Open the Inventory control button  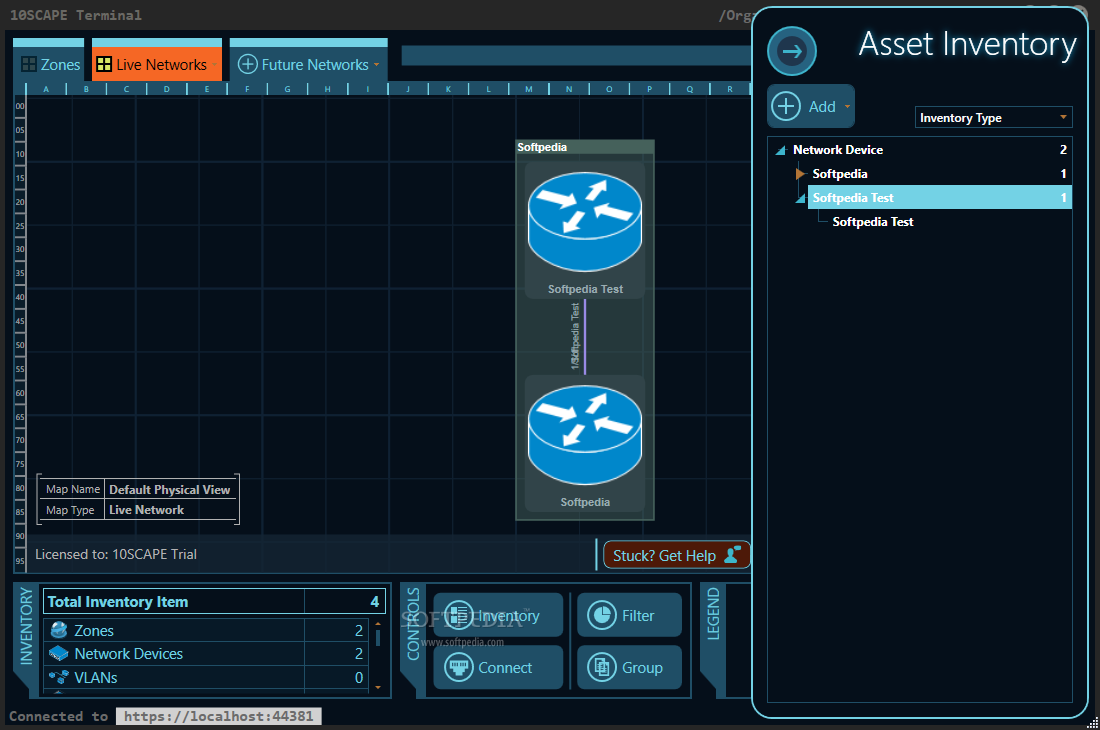coord(498,615)
